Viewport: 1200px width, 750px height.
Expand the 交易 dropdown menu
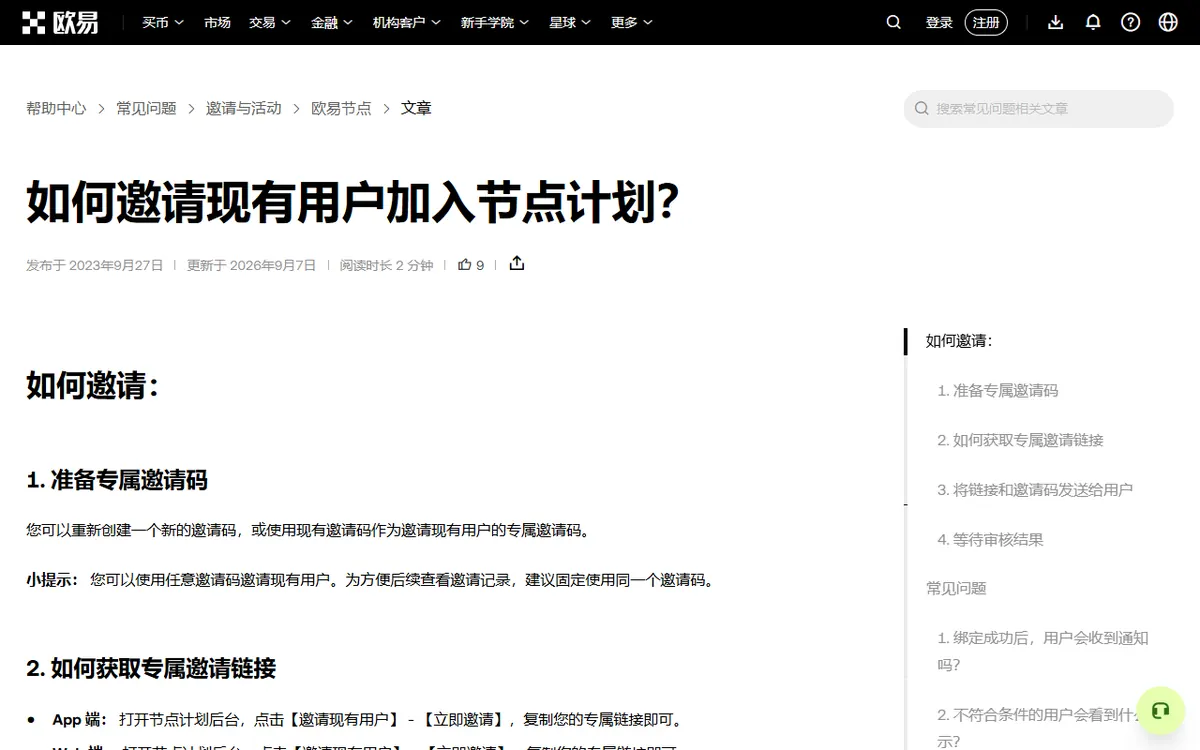point(270,22)
